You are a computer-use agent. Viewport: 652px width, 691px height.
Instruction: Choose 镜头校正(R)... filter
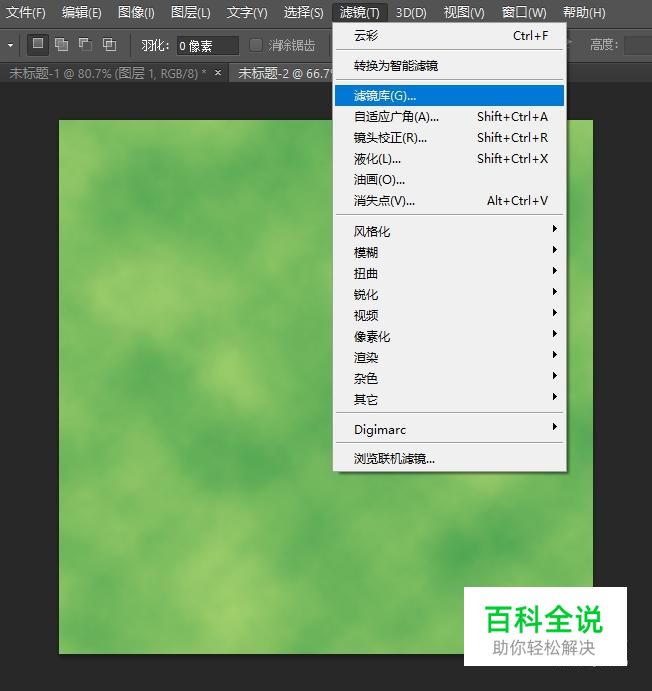click(x=449, y=138)
